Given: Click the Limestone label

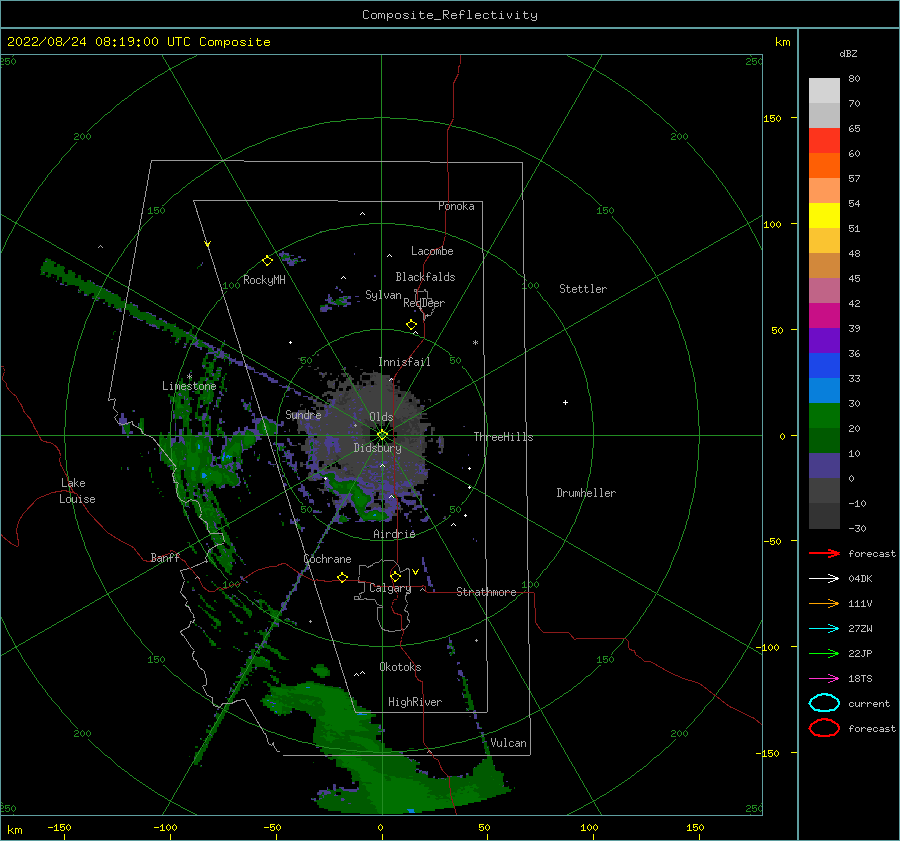Looking at the screenshot, I should [189, 386].
